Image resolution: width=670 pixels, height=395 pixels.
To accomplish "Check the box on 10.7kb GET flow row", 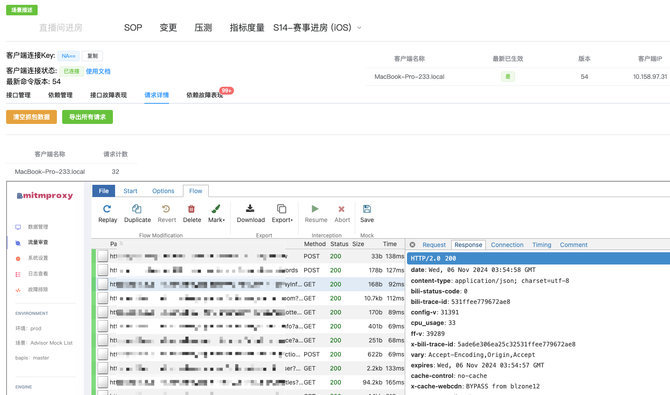I will [103, 298].
